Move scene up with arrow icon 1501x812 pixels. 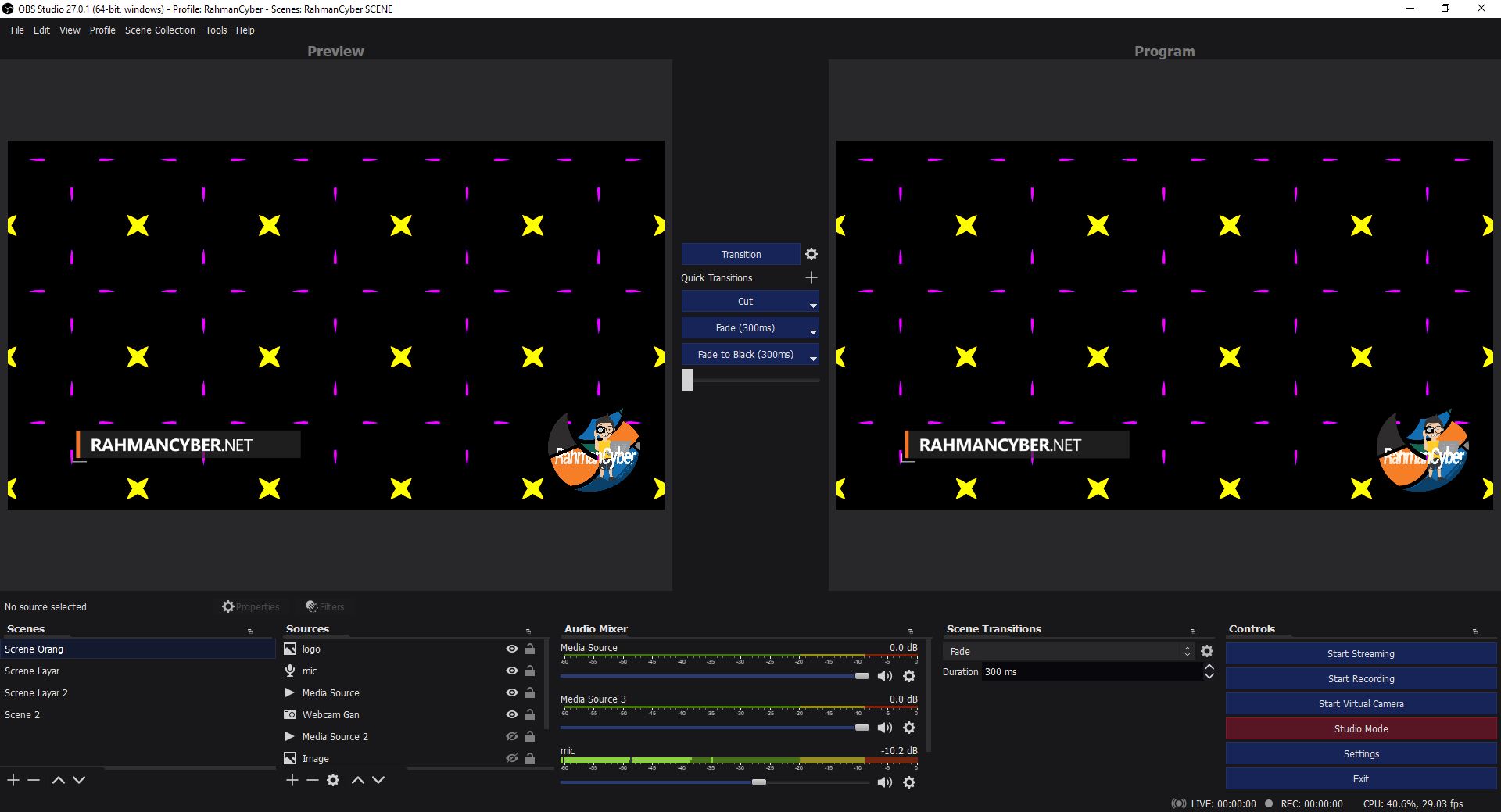(59, 780)
